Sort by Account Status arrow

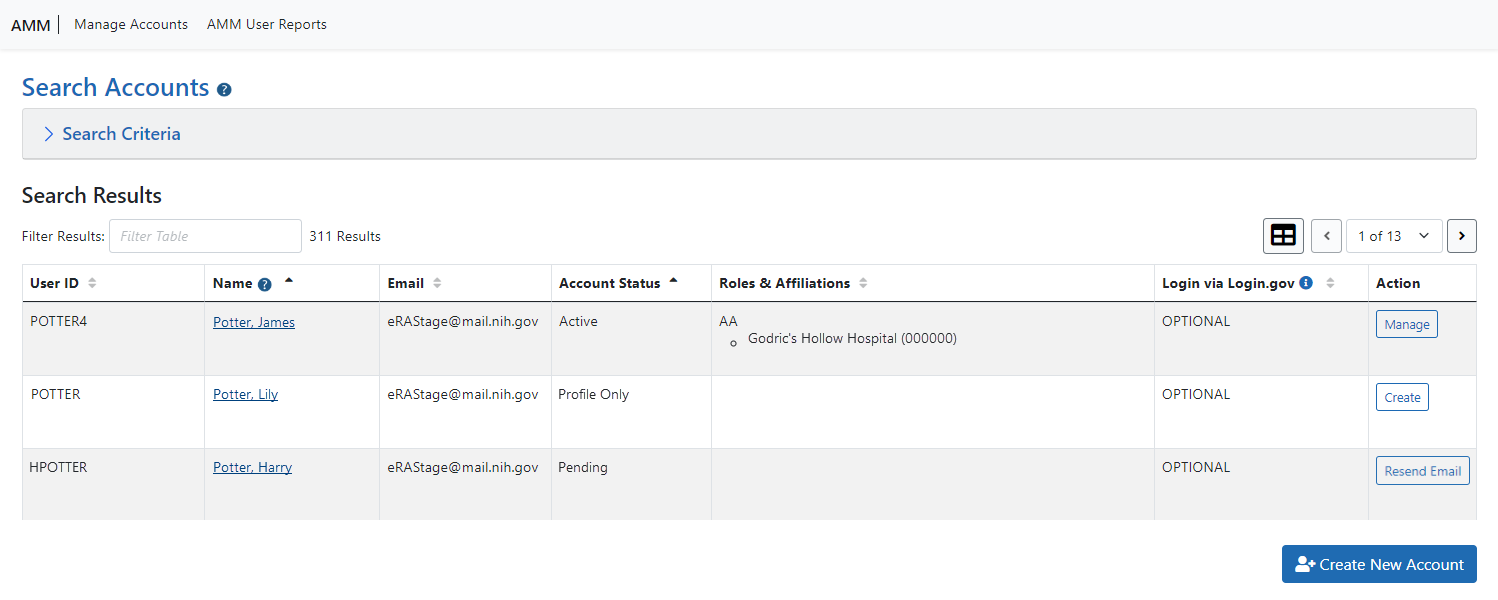tap(673, 281)
